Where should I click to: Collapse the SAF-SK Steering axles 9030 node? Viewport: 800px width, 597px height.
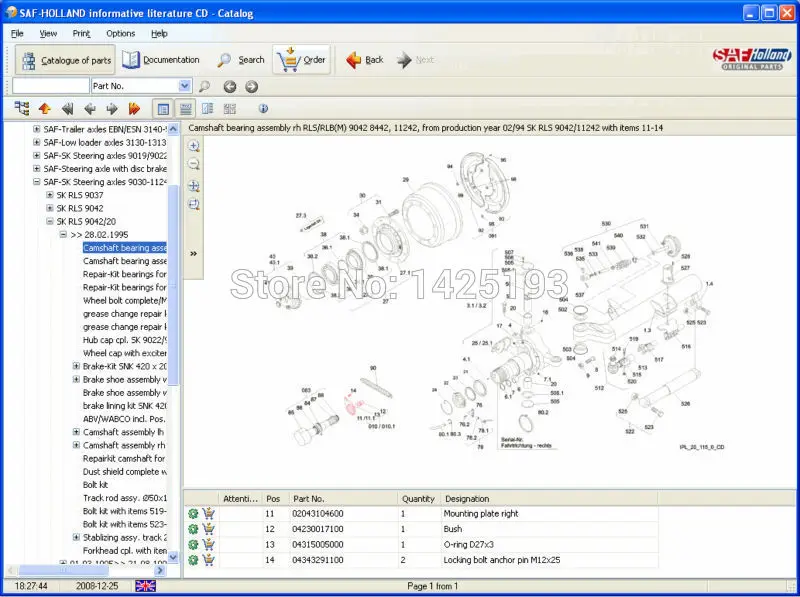pyautogui.click(x=37, y=182)
